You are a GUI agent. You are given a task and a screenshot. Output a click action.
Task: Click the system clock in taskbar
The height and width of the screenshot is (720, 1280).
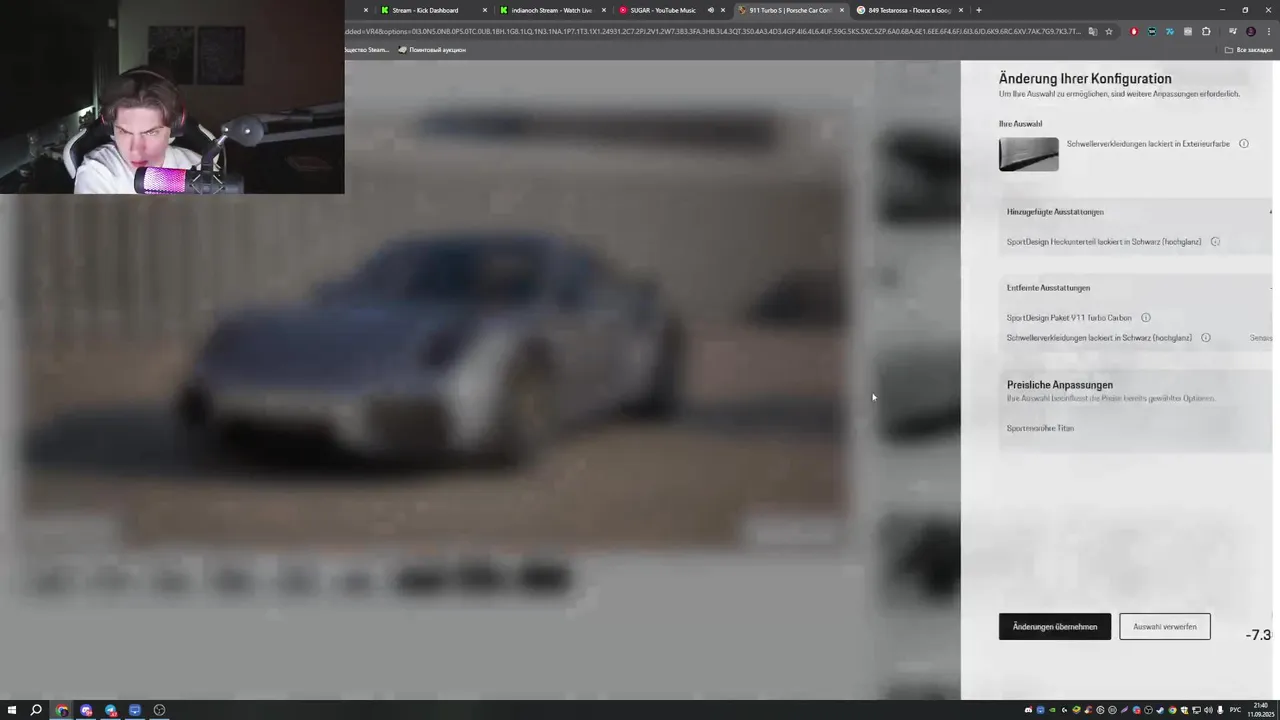[x=1261, y=710]
